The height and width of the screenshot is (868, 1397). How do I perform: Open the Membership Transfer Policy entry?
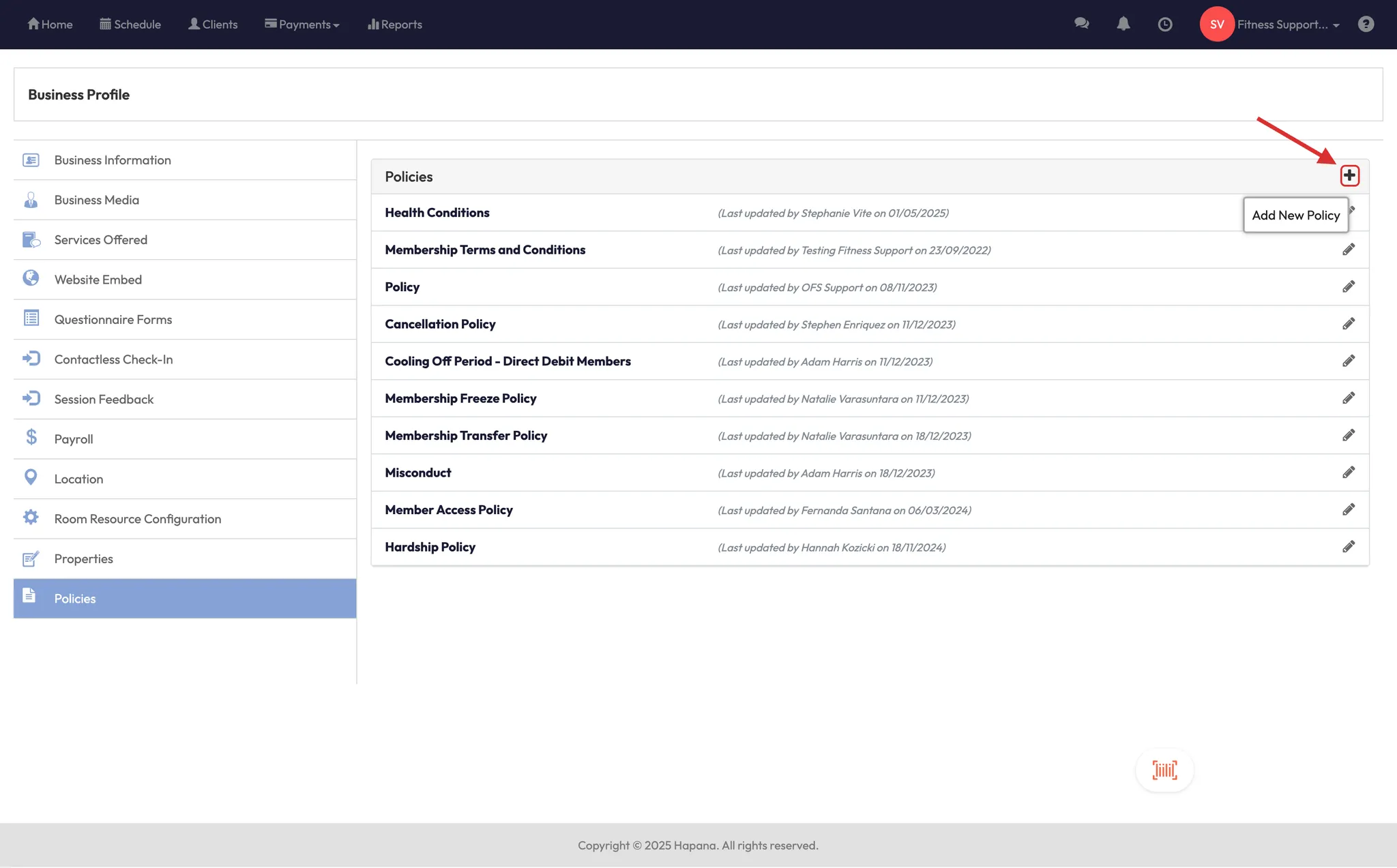466,436
